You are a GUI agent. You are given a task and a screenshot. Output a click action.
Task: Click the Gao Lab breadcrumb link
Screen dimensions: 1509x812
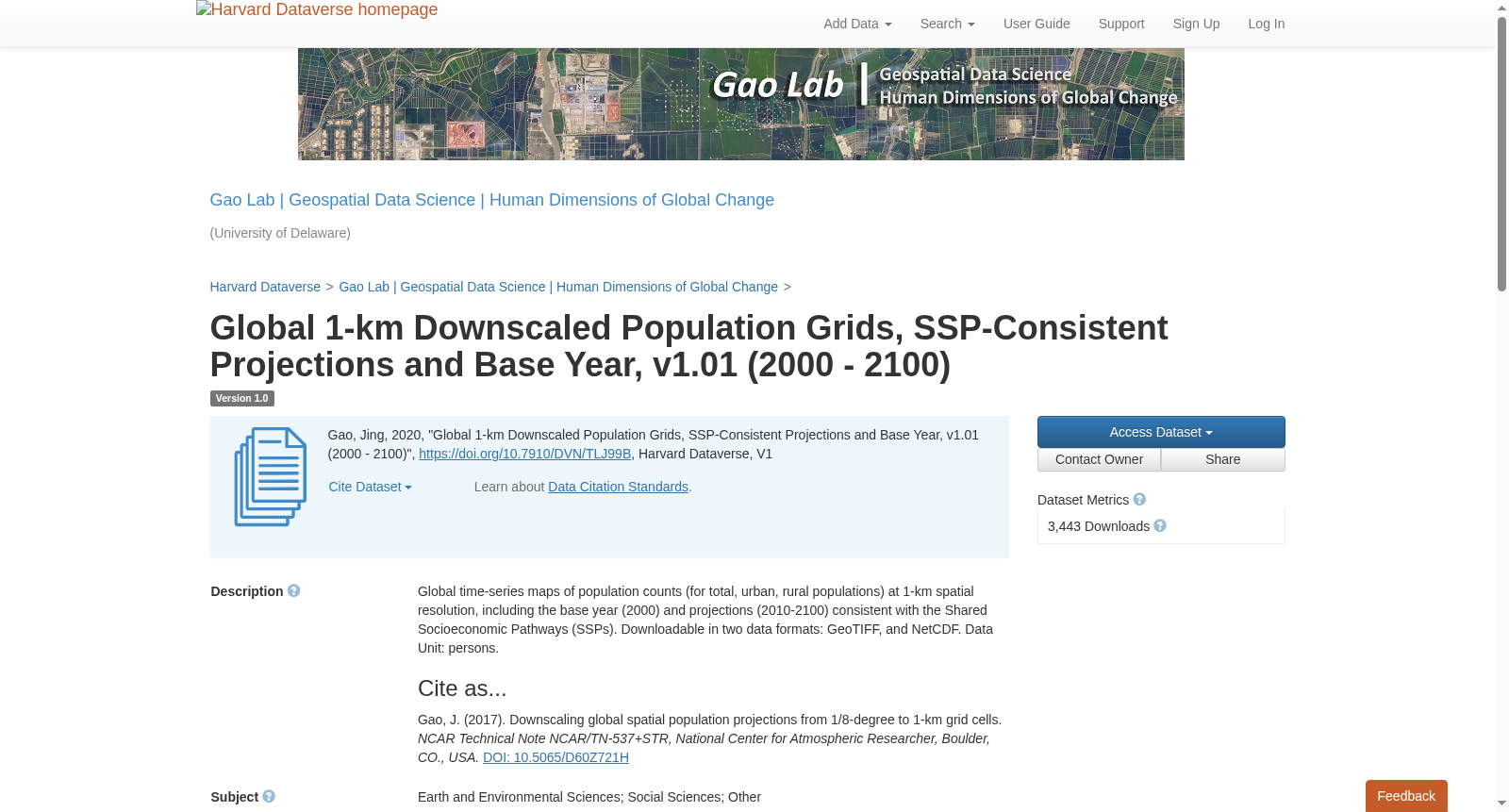point(558,287)
